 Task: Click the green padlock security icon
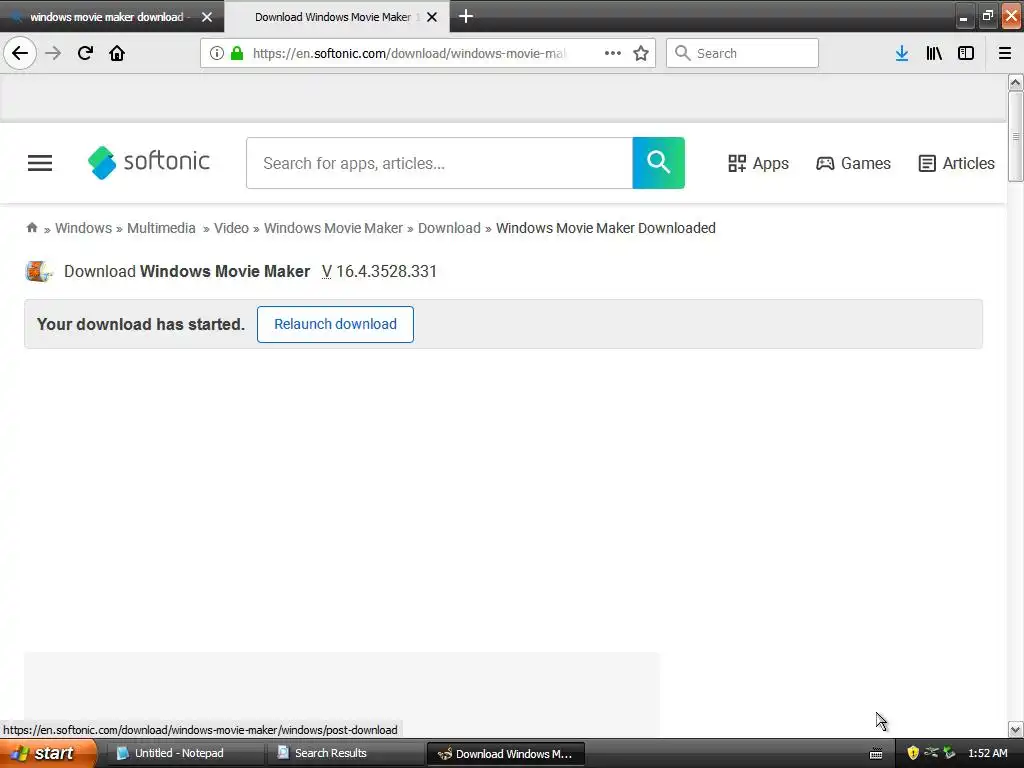[237, 53]
